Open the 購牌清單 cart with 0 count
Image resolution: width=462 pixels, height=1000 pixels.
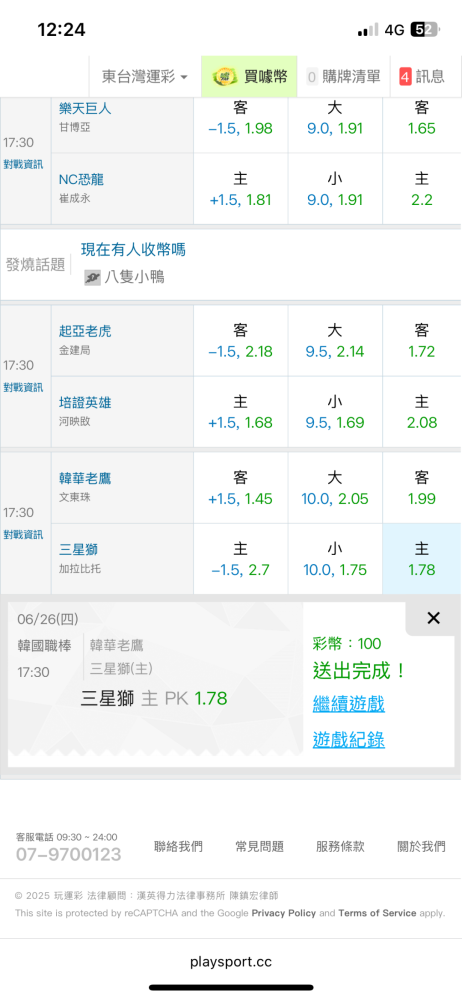coord(343,77)
